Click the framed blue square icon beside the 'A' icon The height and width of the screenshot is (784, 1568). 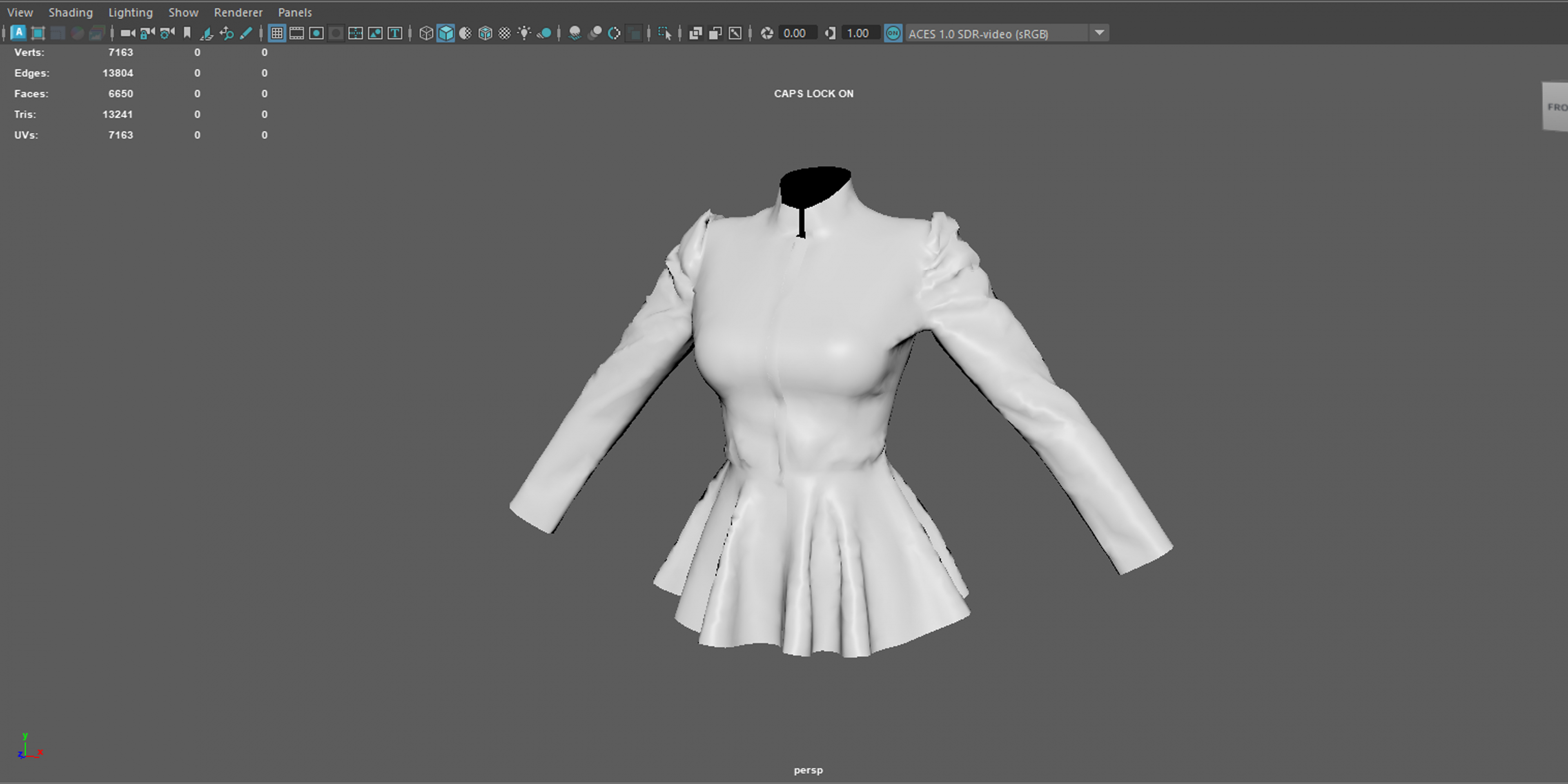tap(38, 33)
